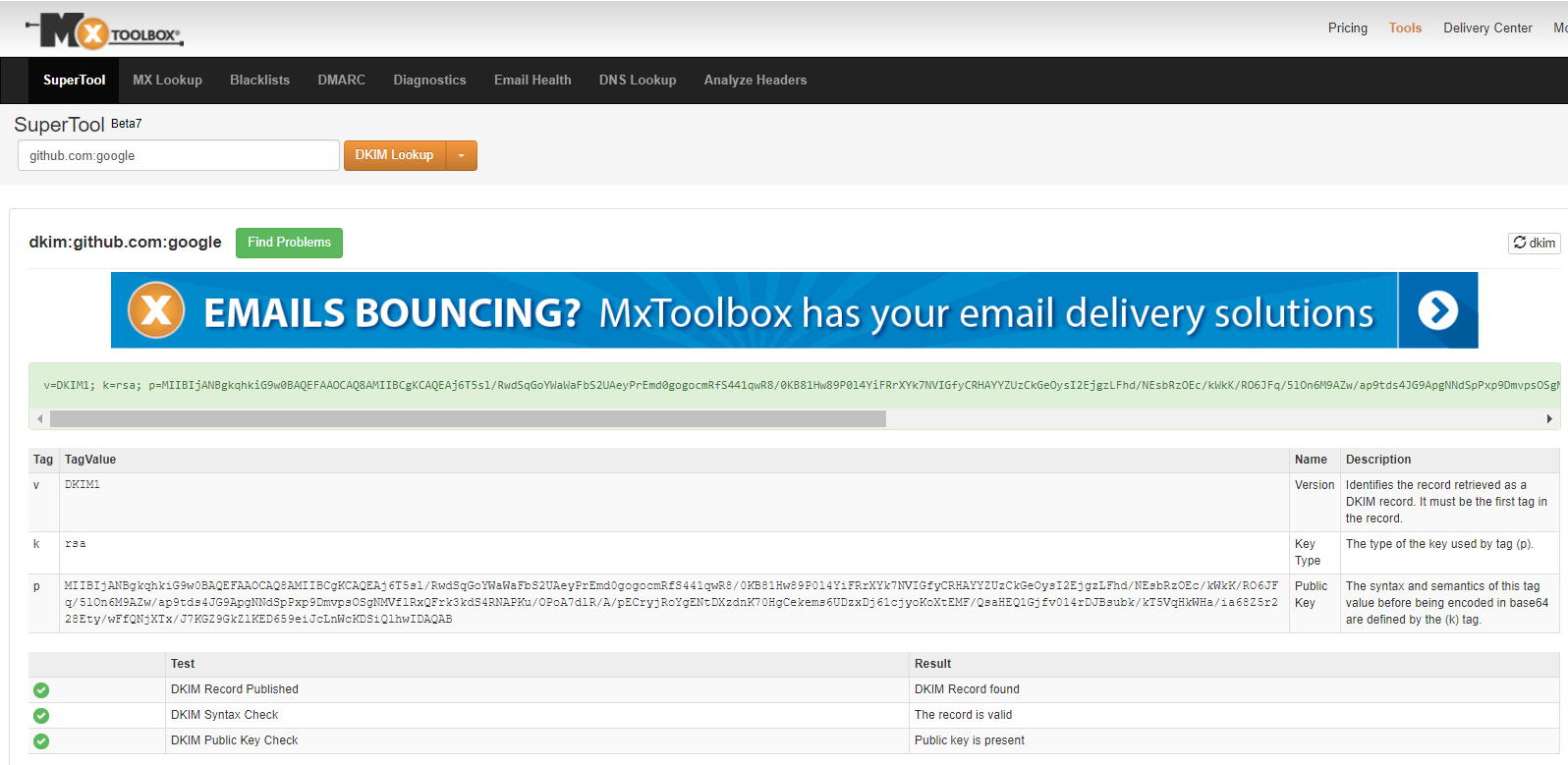Click green check for DKIM Syntax Check
This screenshot has width=1568, height=765.
(x=41, y=716)
